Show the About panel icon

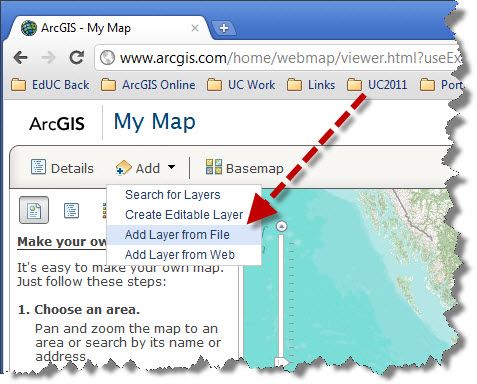[34, 210]
